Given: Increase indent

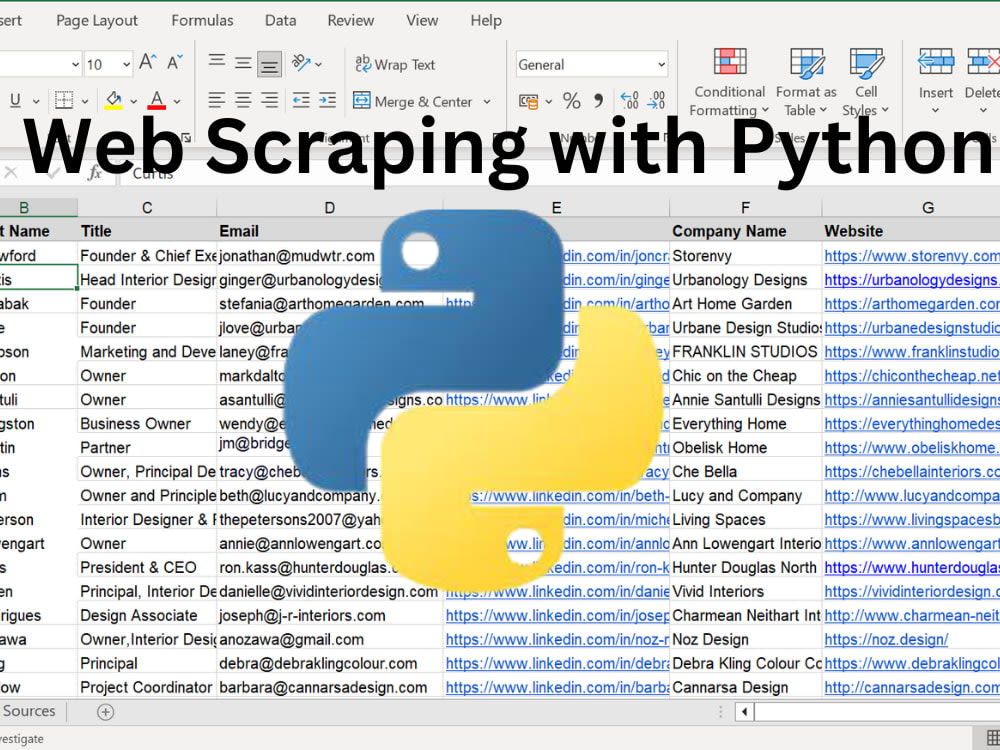Looking at the screenshot, I should (x=327, y=100).
